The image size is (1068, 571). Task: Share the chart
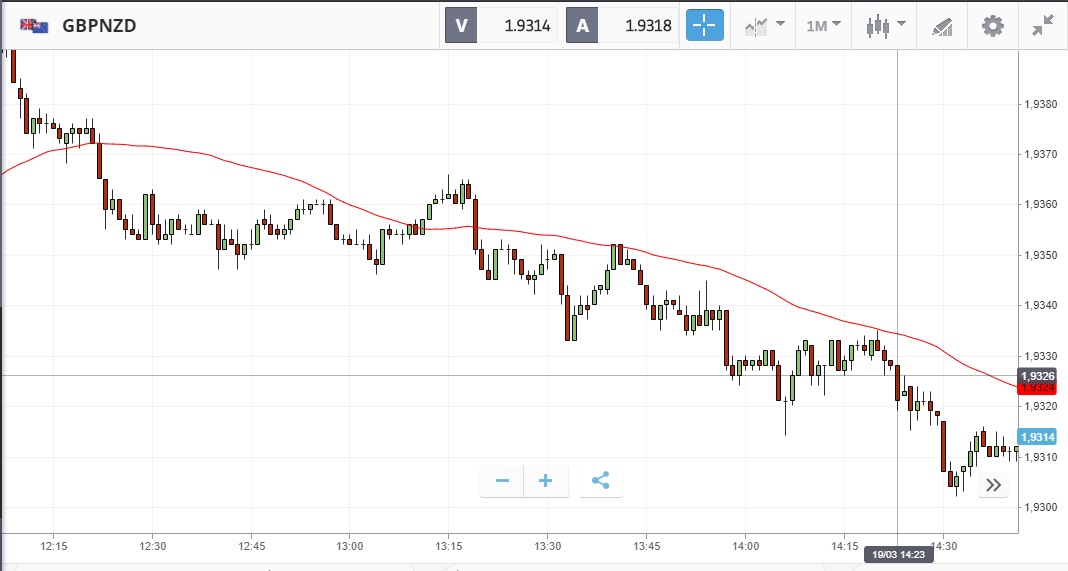(600, 481)
